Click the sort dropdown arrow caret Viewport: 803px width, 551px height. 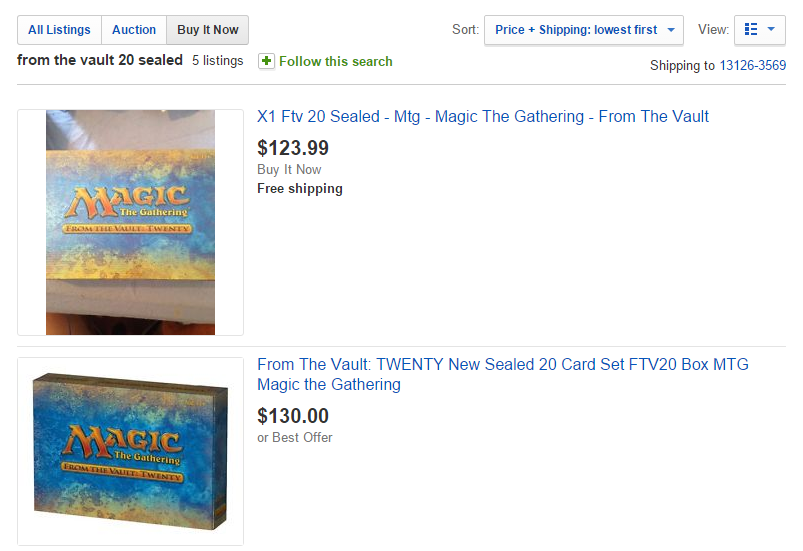671,30
